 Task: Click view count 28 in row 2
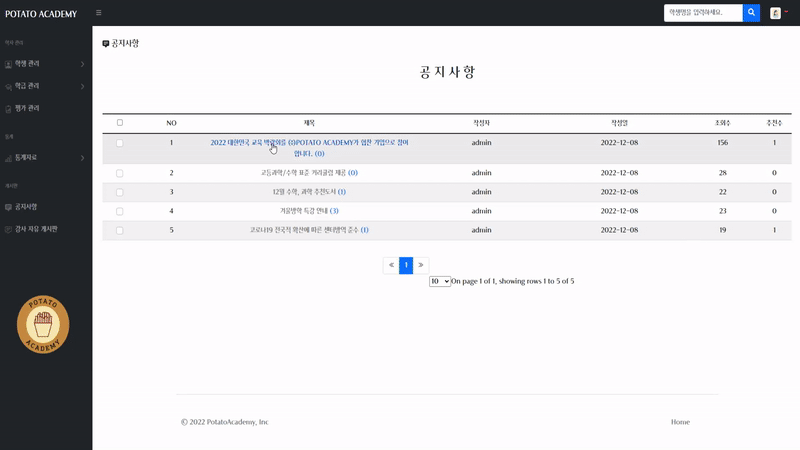(722, 173)
